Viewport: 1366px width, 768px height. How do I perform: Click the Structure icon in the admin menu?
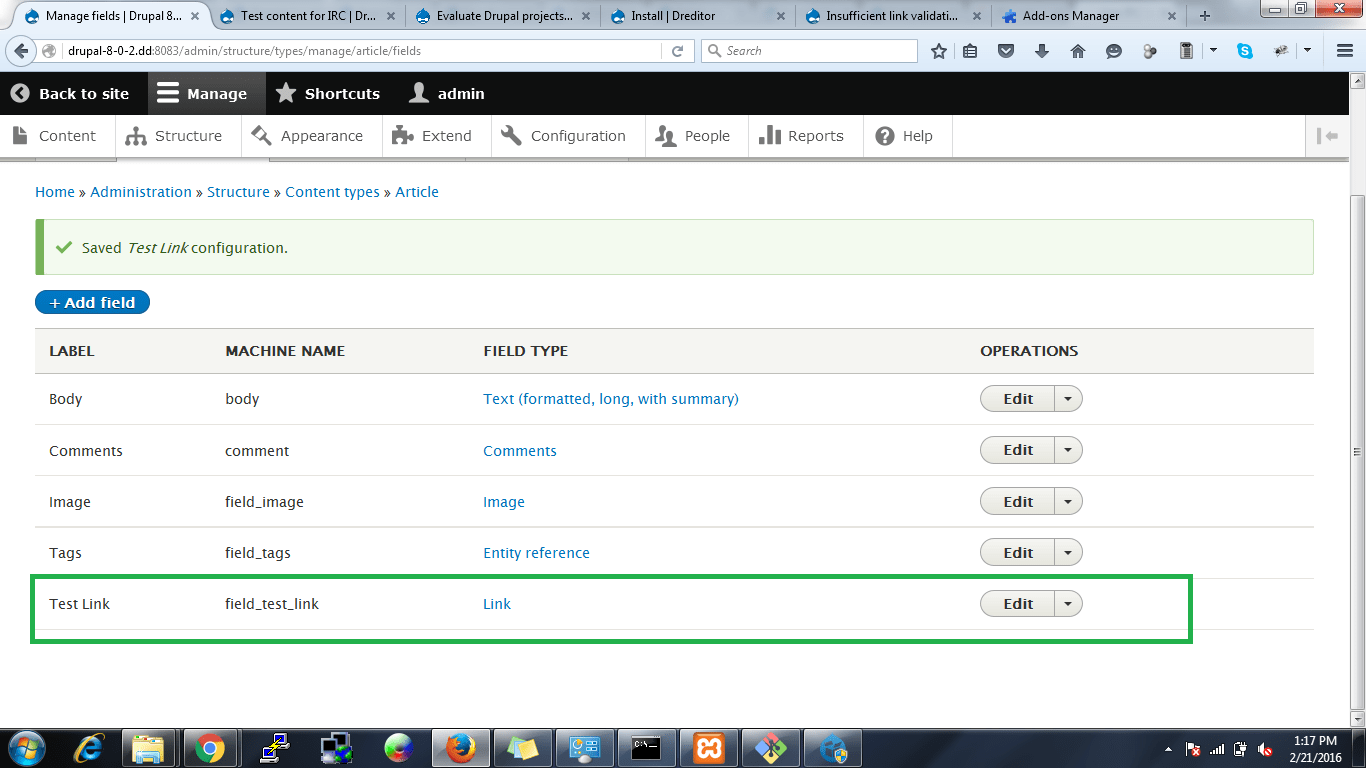(x=137, y=135)
